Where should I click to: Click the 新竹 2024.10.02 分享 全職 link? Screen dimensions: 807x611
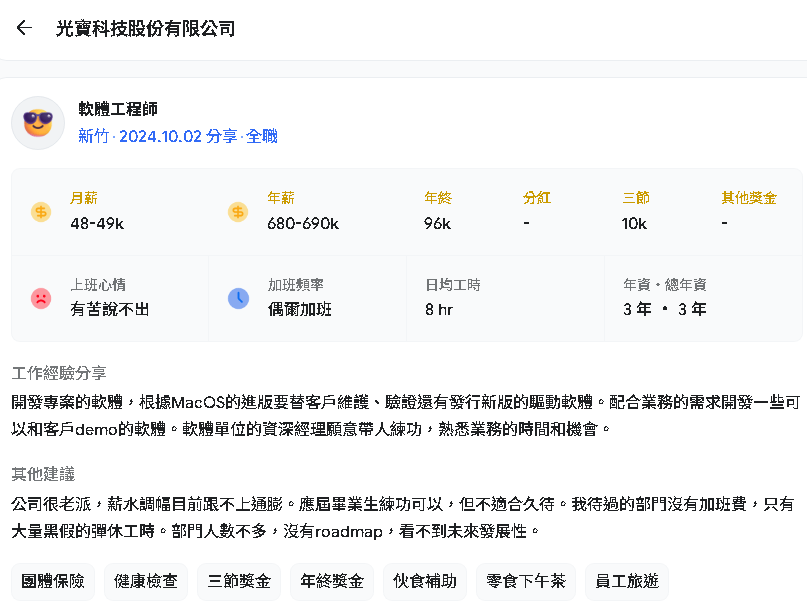coord(178,136)
